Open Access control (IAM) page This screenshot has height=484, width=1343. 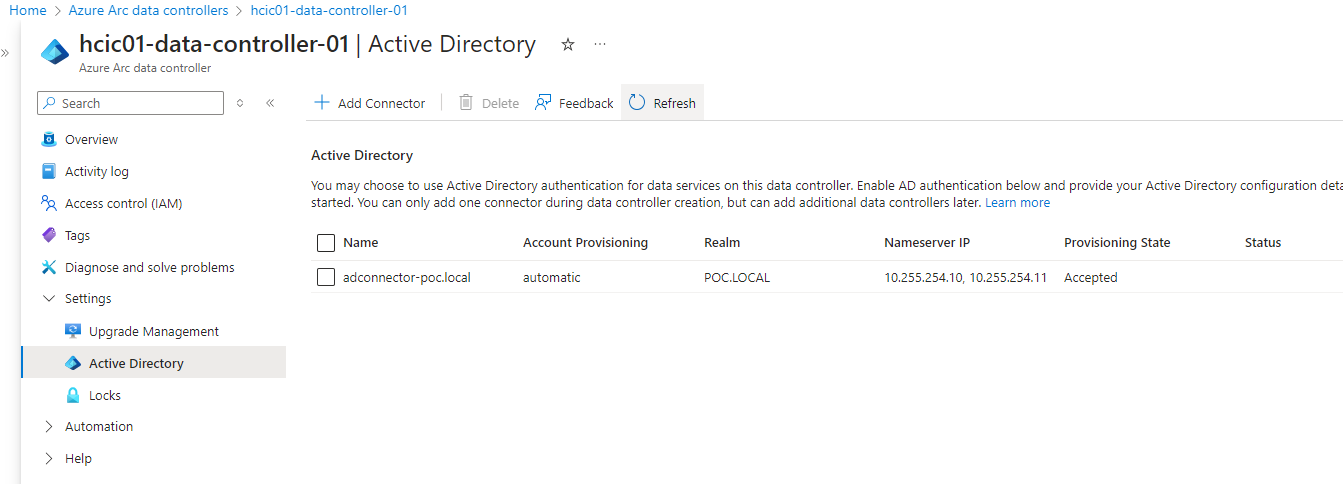(123, 204)
